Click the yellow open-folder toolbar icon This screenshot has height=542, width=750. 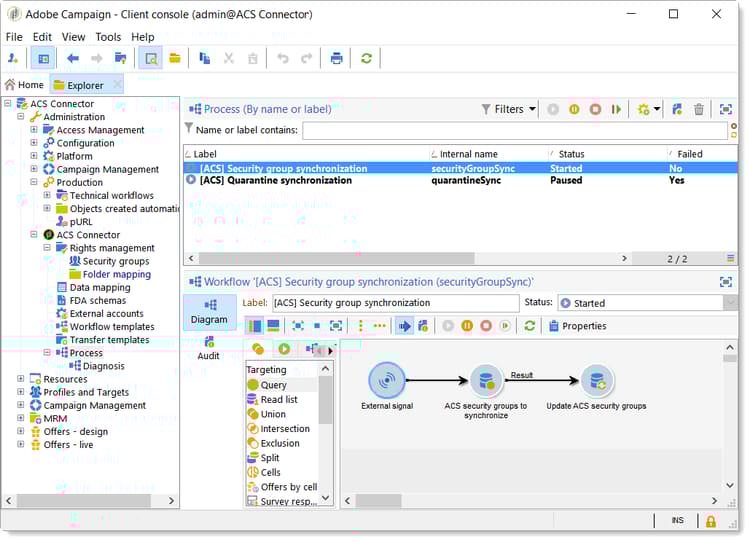tap(175, 58)
